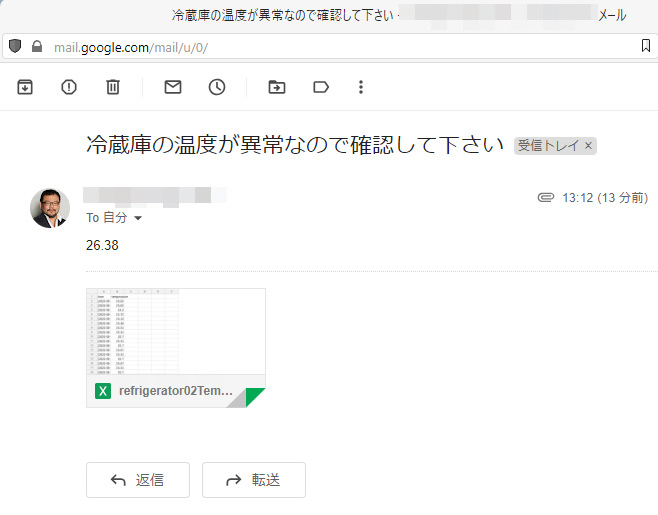The image size is (658, 515).
Task: Delete the email using the trash icon
Action: [113, 87]
